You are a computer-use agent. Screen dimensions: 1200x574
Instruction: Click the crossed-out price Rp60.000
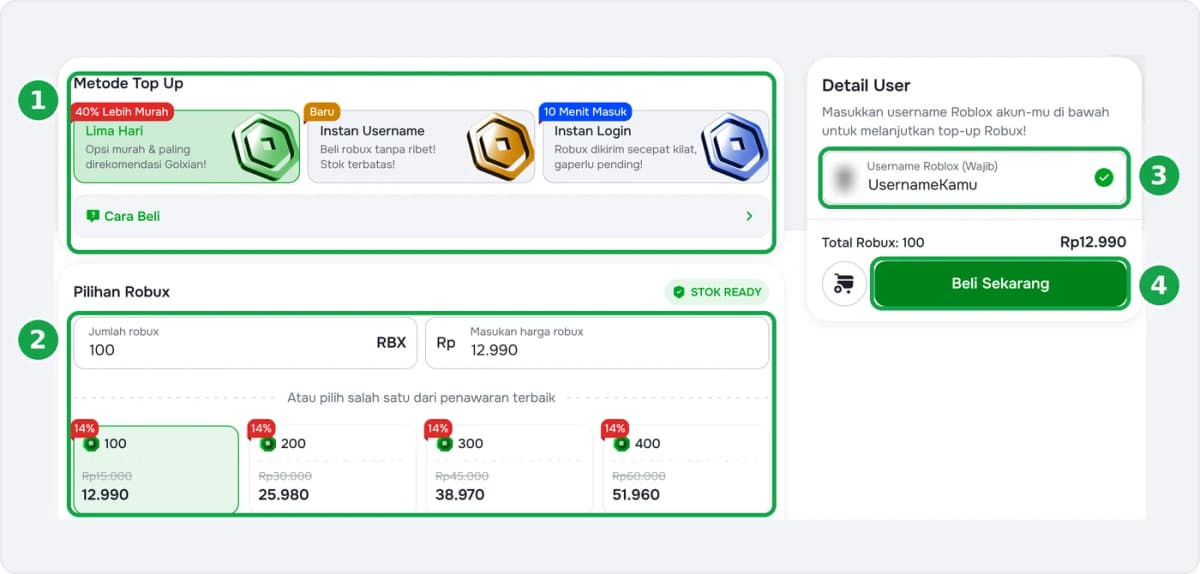639,476
